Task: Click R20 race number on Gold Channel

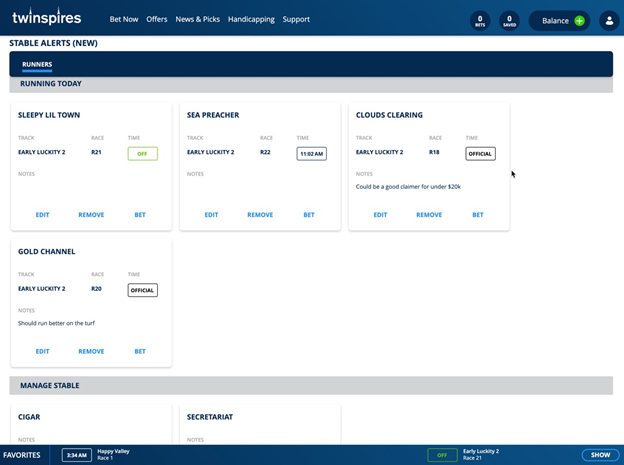Action: point(96,289)
